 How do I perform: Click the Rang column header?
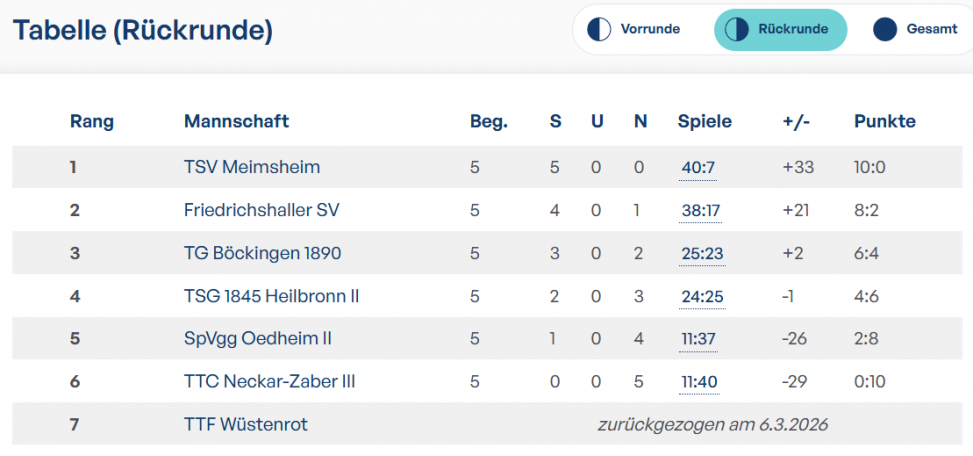(x=92, y=122)
